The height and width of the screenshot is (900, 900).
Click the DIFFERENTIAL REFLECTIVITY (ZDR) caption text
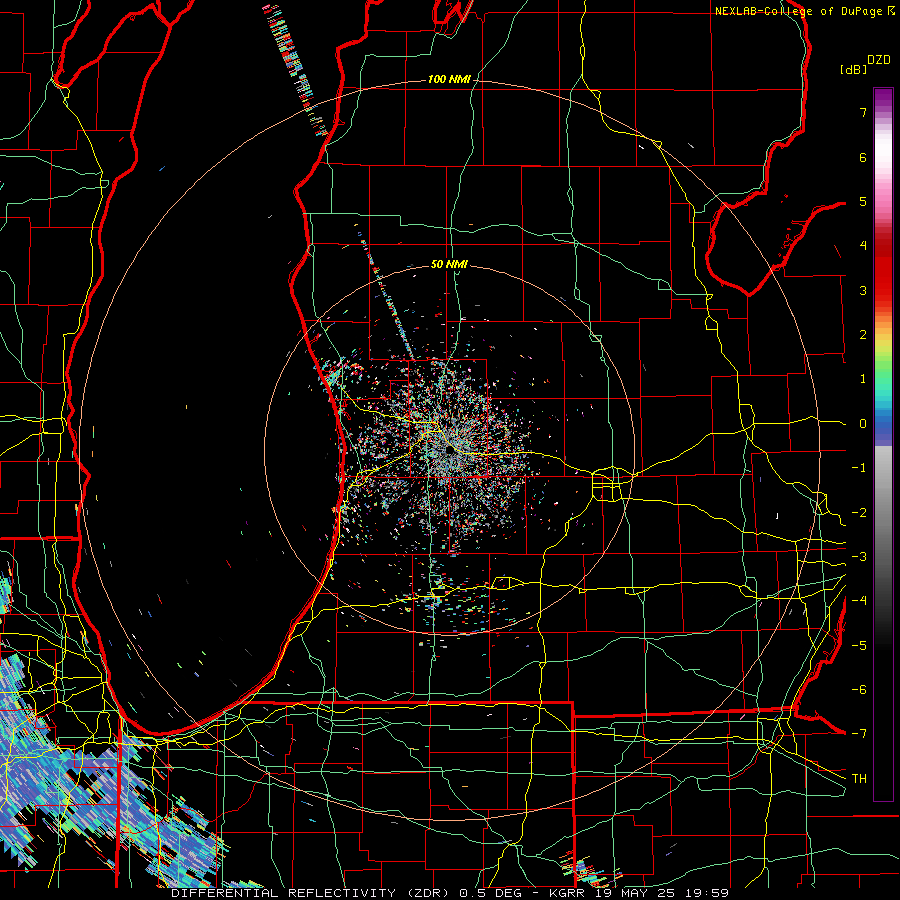(x=313, y=893)
